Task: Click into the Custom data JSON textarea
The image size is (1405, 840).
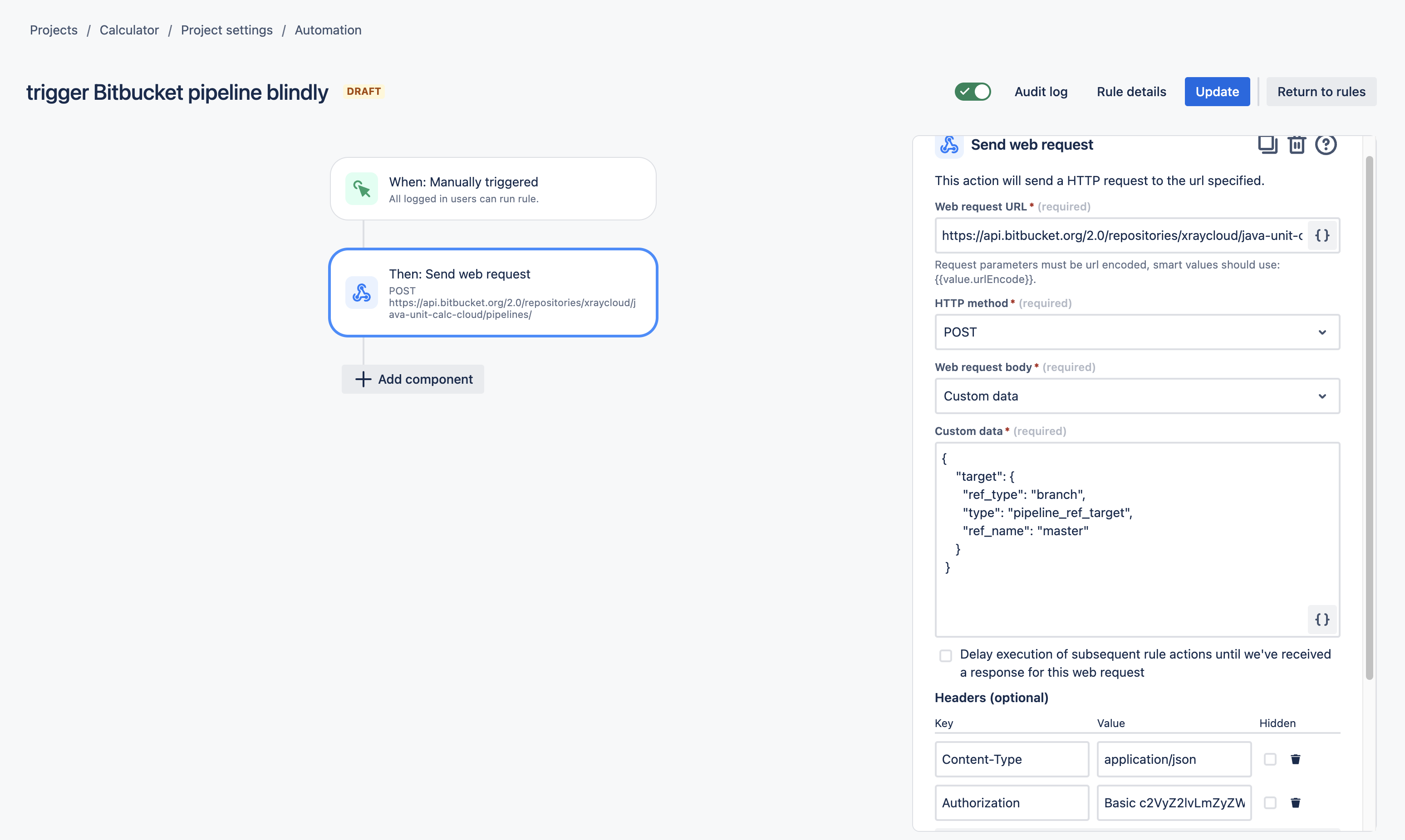Action: (1137, 539)
